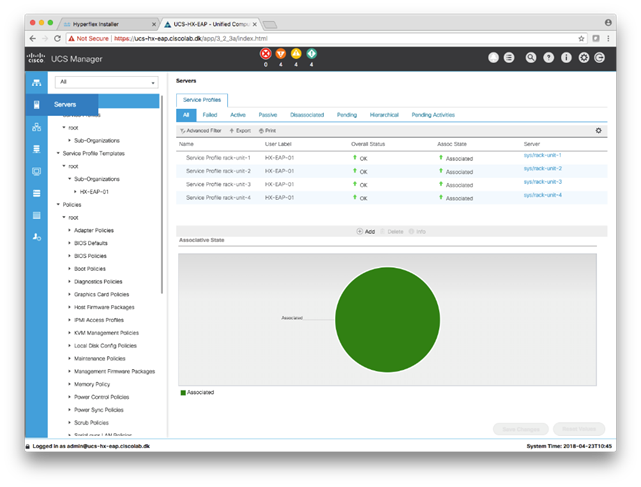
Task: Open the info icon in the header
Action: (566, 58)
